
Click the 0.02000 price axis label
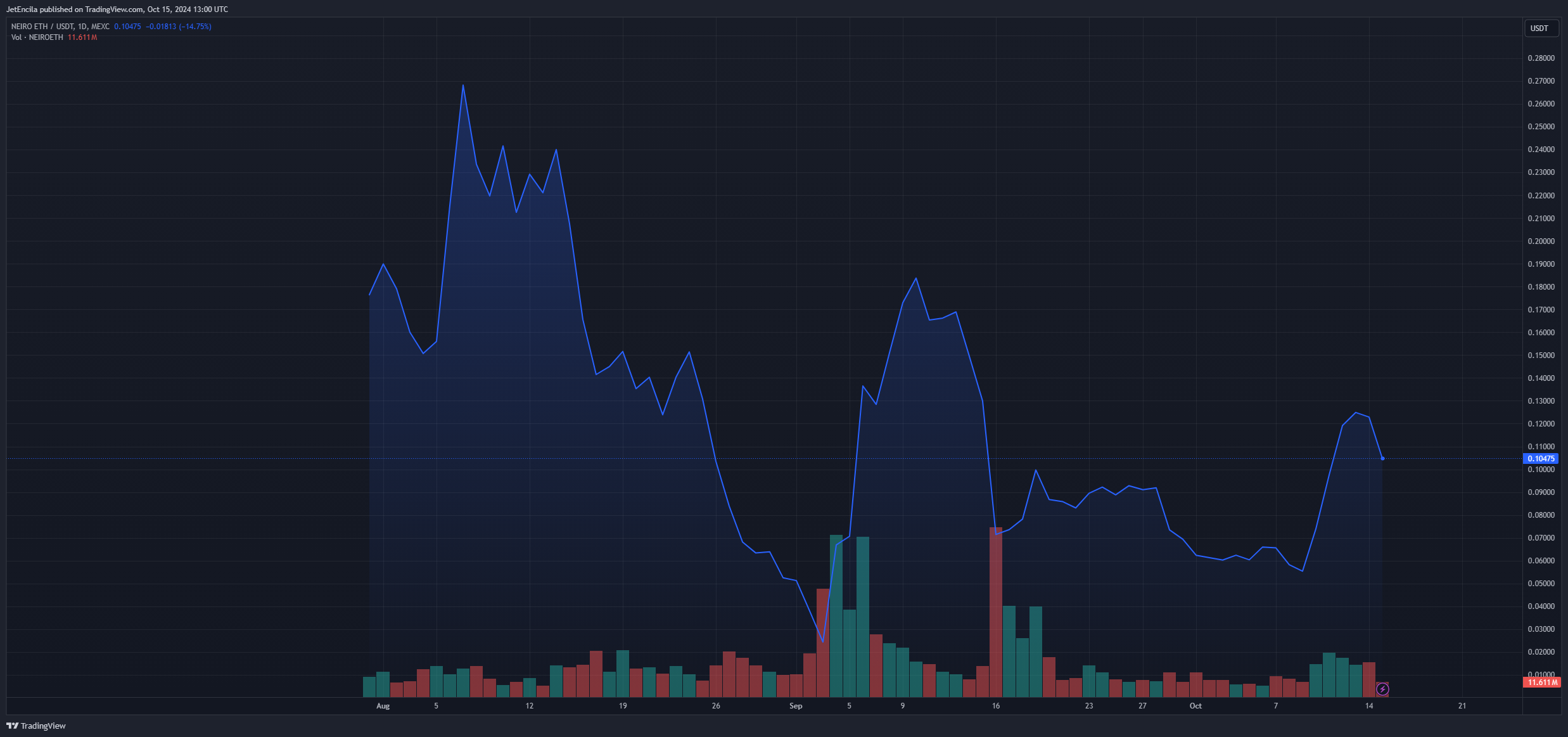1541,652
